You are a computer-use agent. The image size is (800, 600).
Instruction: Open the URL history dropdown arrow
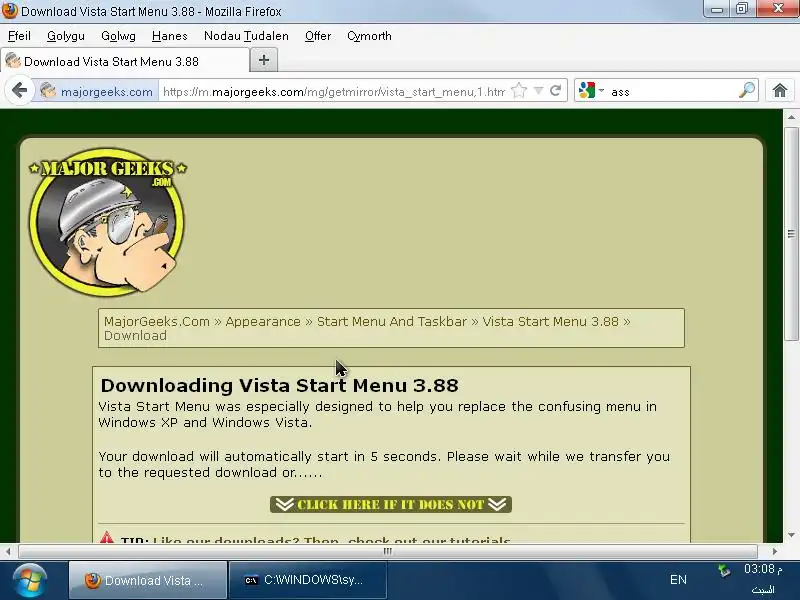538,91
